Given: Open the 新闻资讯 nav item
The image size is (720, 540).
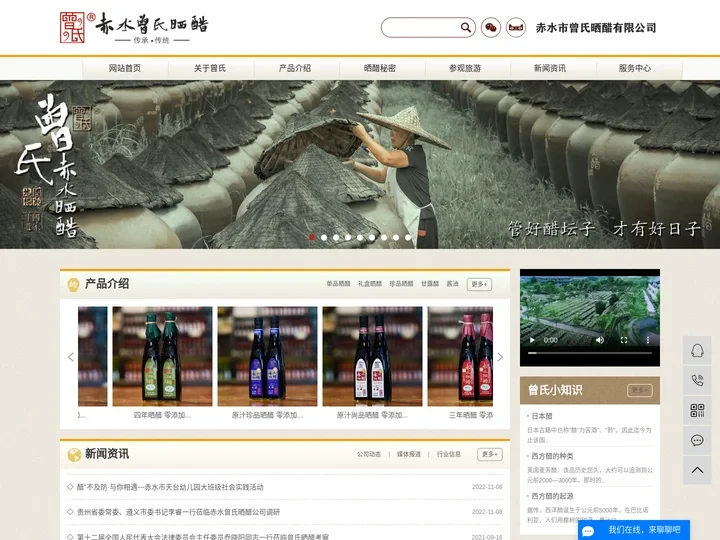Looking at the screenshot, I should (550, 68).
